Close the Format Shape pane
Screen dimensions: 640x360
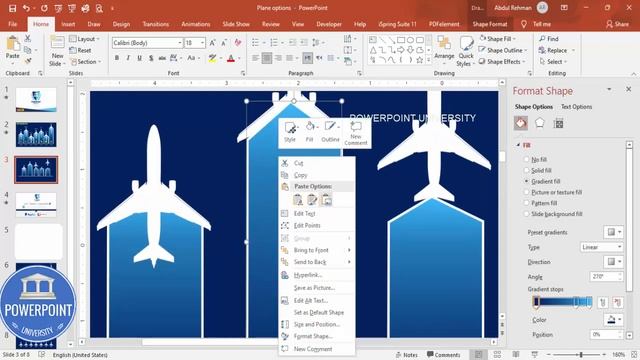629,89
